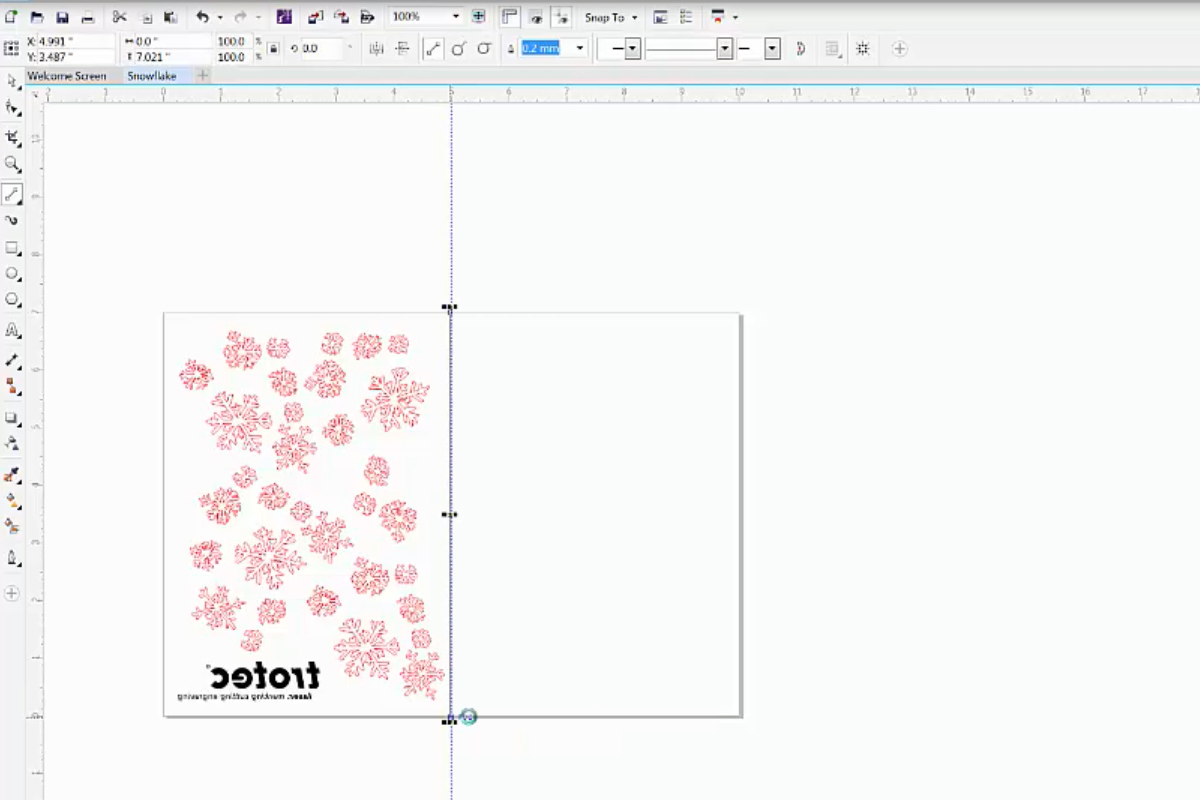Expand the Snap To dropdown
Screen dimensions: 1200x800
(612, 17)
